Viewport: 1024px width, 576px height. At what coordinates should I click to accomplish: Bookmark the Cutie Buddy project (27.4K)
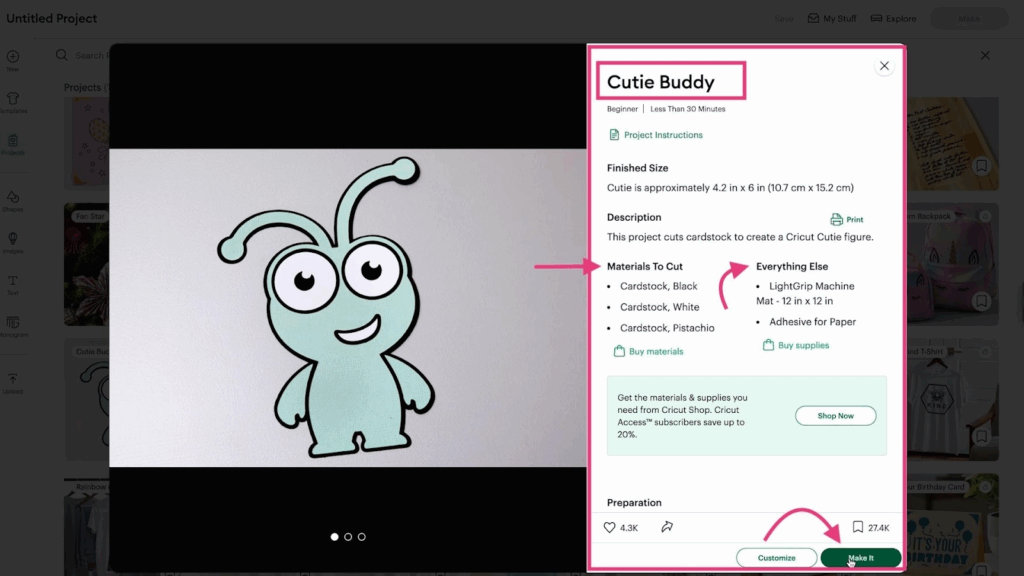[857, 526]
